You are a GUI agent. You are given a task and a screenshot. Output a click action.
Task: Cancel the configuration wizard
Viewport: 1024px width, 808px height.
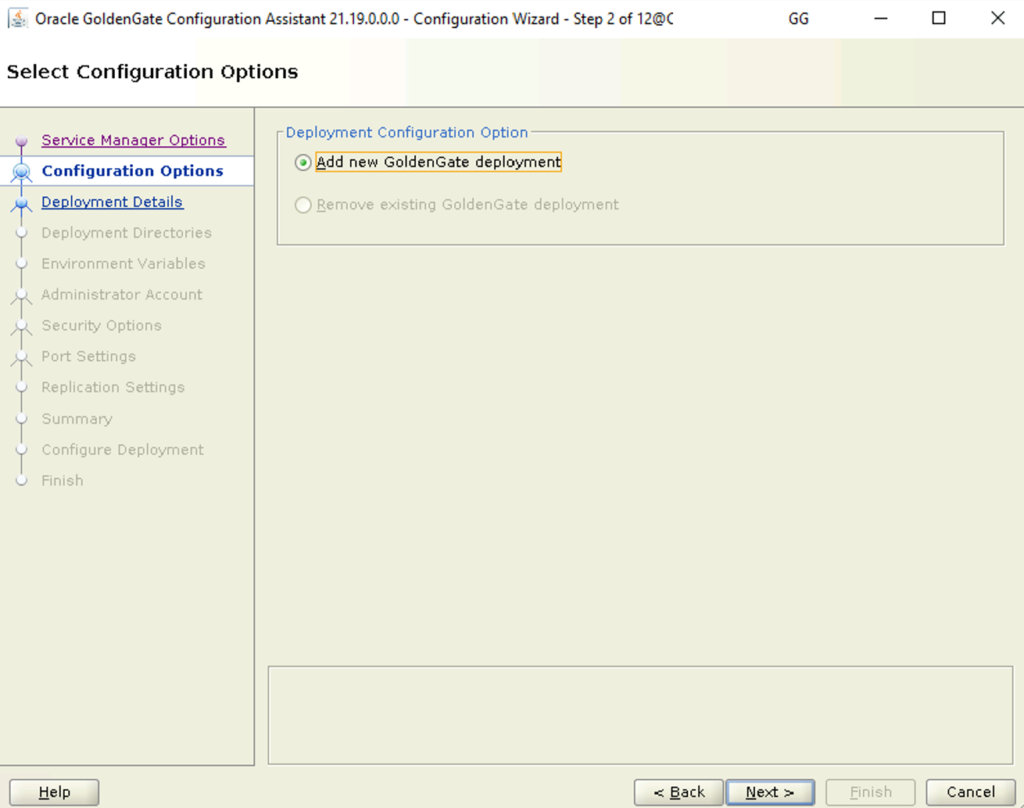pos(970,792)
